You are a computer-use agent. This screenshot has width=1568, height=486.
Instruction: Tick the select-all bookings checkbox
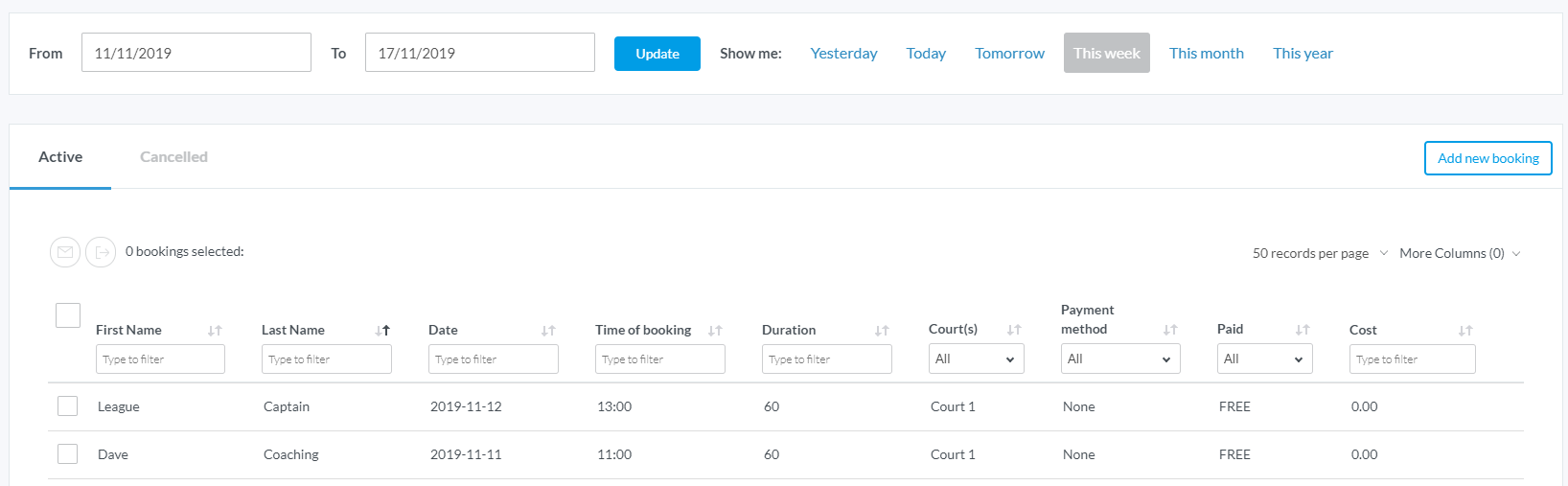coord(68,315)
